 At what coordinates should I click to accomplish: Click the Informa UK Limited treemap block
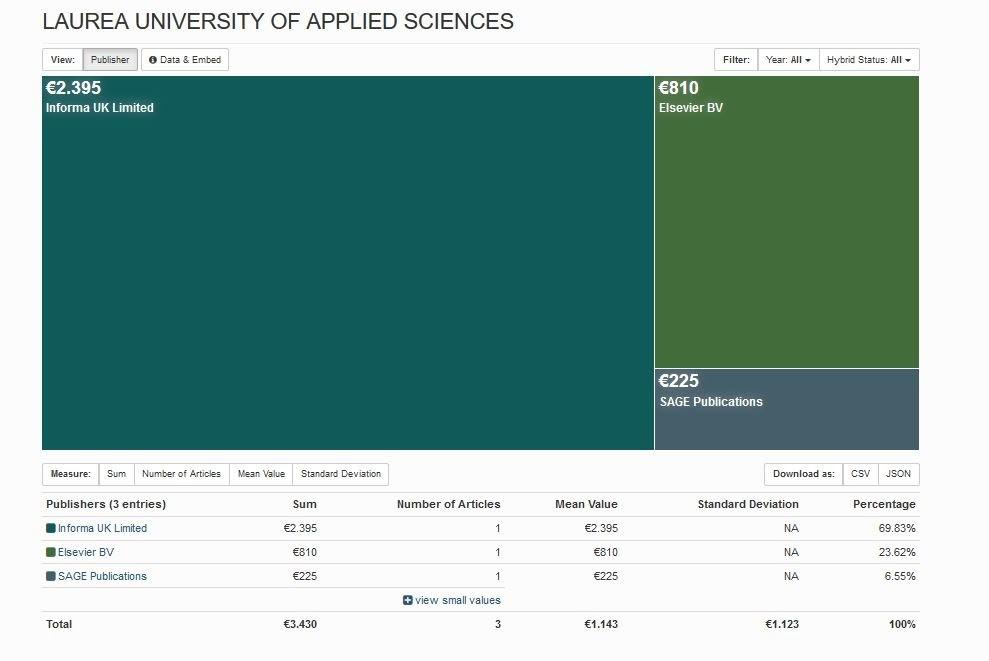pyautogui.click(x=348, y=263)
